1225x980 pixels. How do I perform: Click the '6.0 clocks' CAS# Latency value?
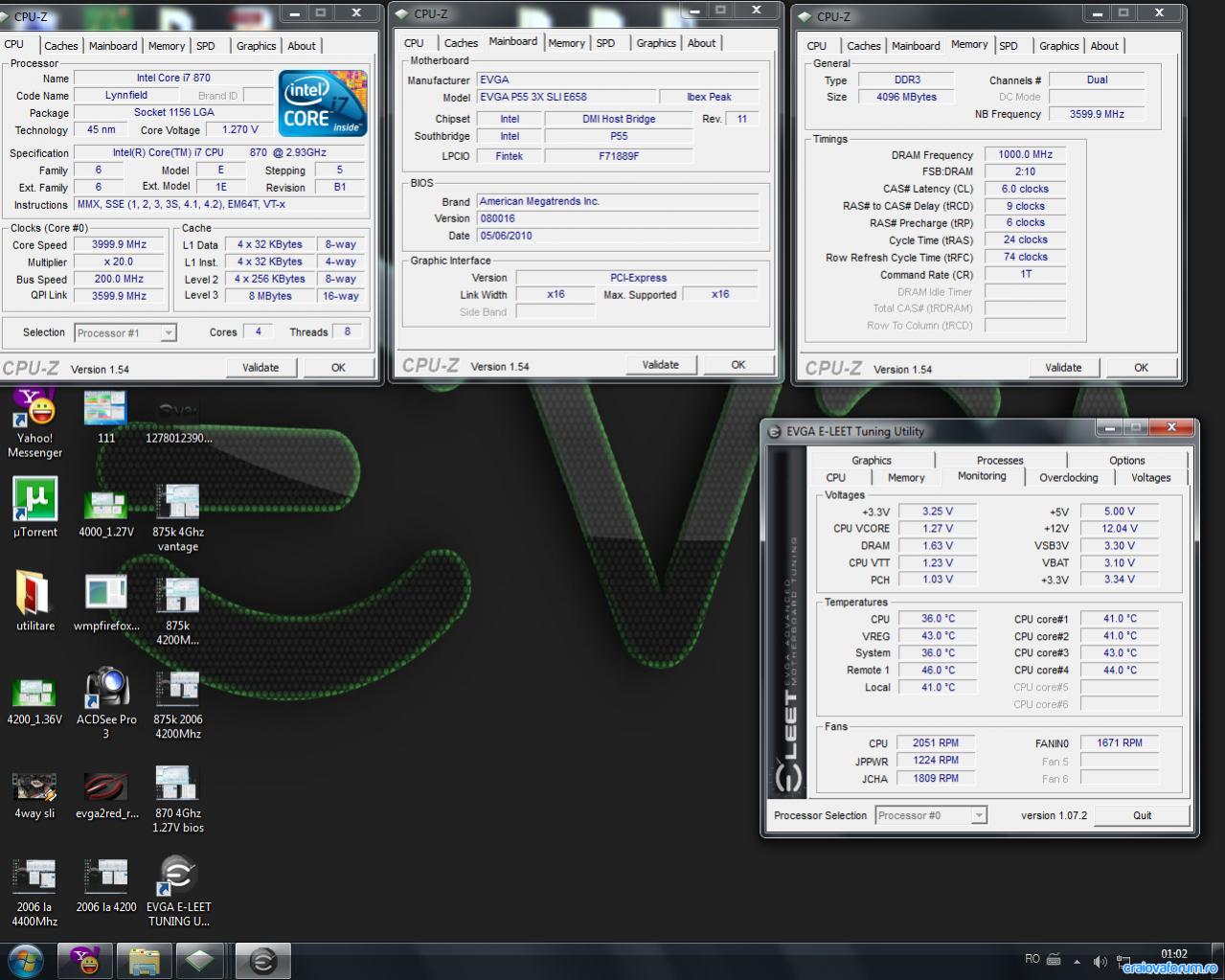coord(1025,190)
